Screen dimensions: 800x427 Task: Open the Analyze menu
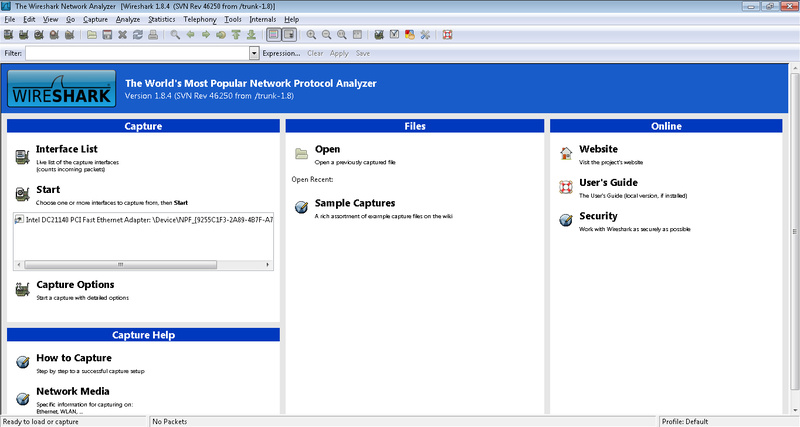pyautogui.click(x=128, y=19)
